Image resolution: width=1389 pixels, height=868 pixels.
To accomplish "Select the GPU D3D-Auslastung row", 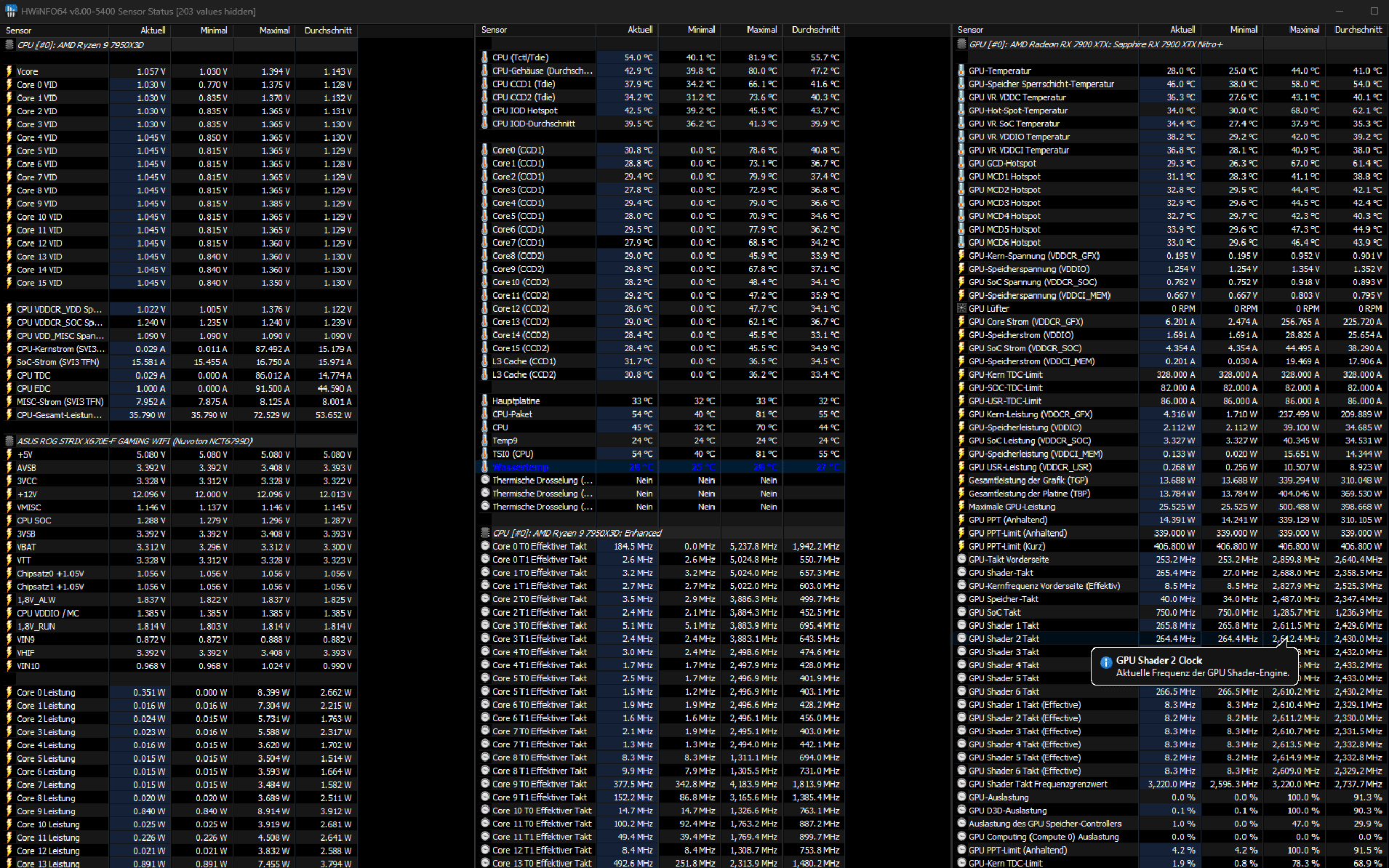I will [1172, 811].
